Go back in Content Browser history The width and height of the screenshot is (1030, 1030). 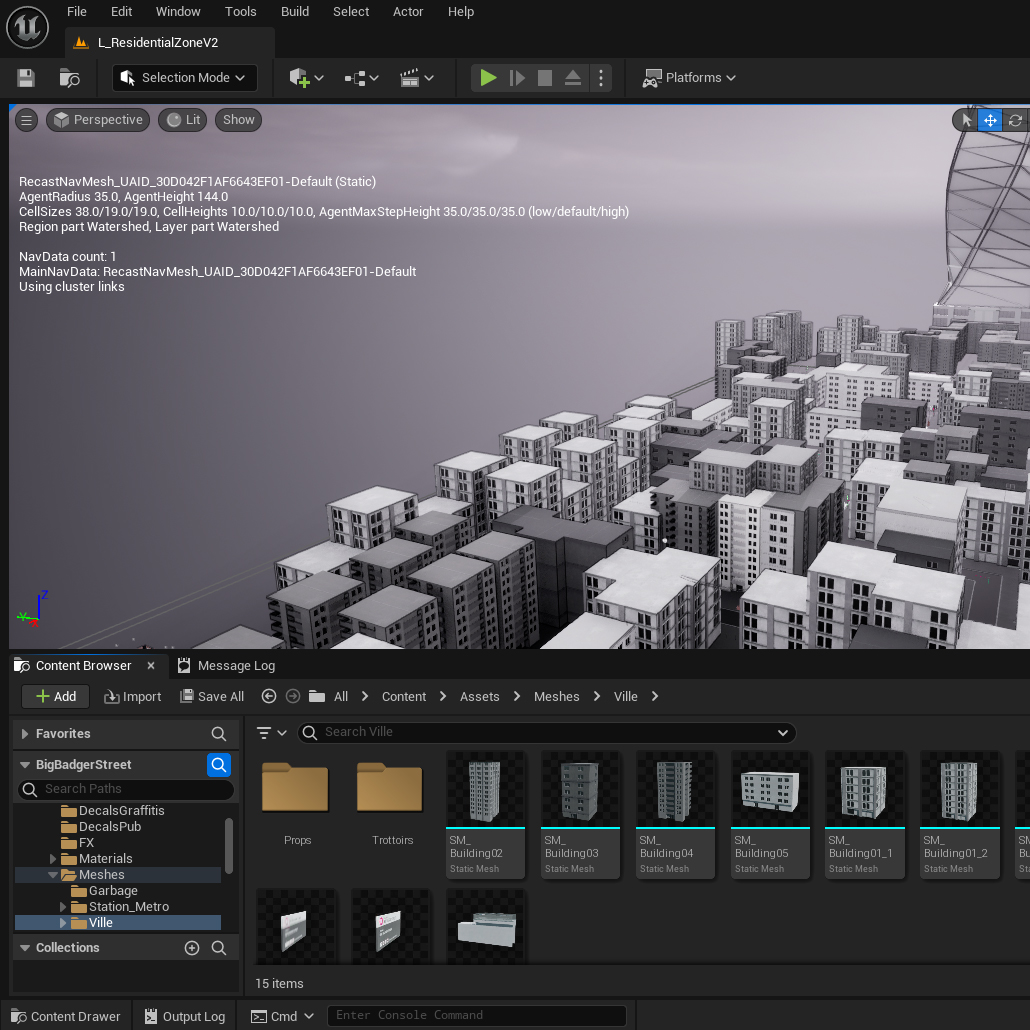coord(269,696)
